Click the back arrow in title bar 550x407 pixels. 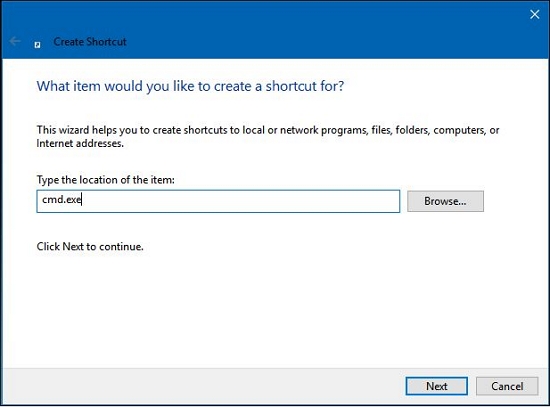pyautogui.click(x=14, y=41)
